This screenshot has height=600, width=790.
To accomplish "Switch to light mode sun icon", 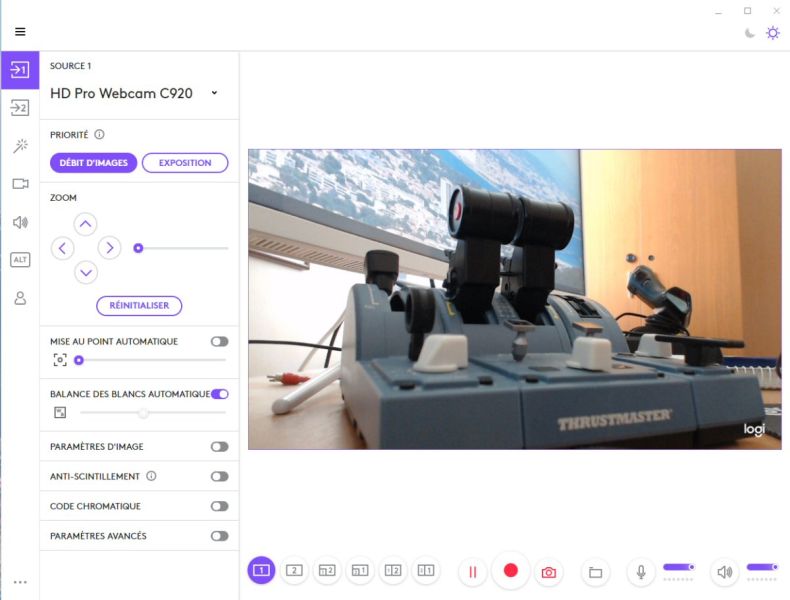I will 772,33.
